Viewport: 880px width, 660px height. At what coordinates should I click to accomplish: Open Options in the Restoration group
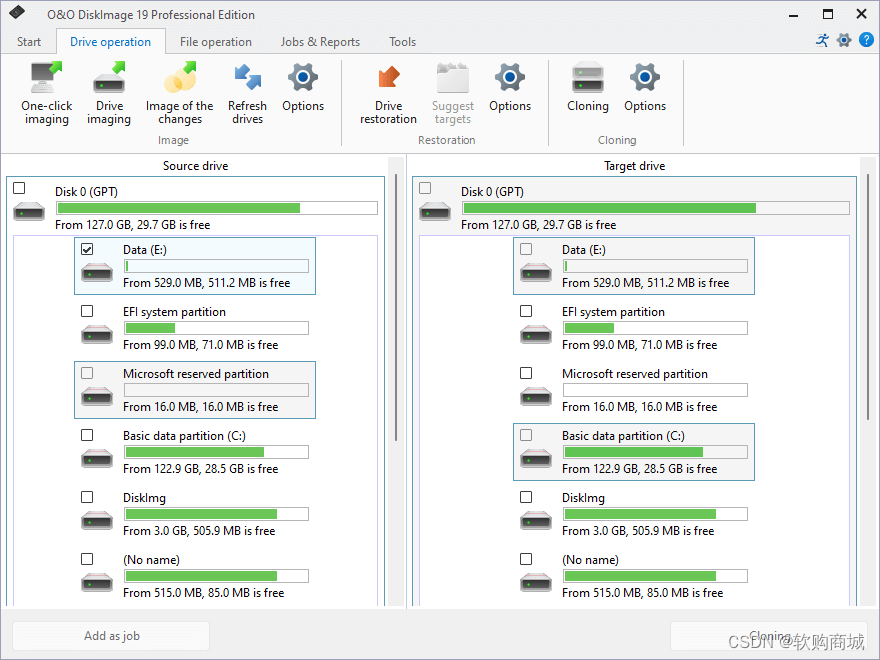click(x=510, y=88)
